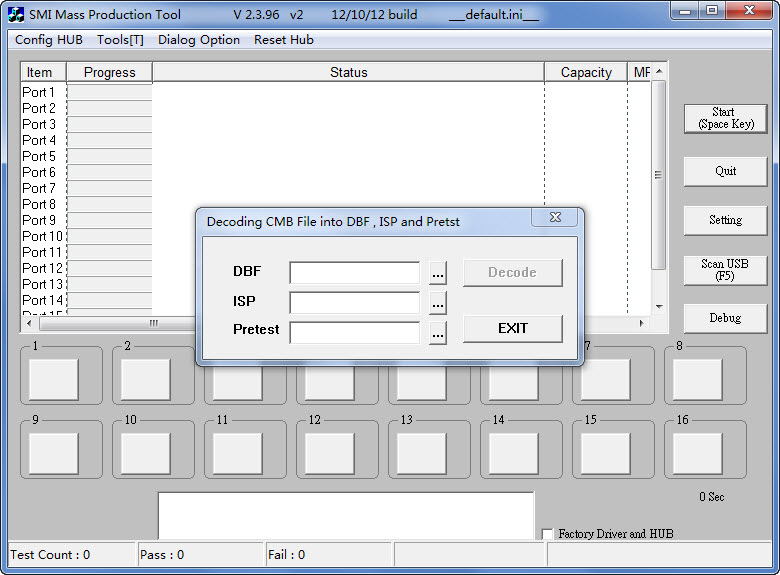
Task: Click the Quit button
Action: click(725, 172)
